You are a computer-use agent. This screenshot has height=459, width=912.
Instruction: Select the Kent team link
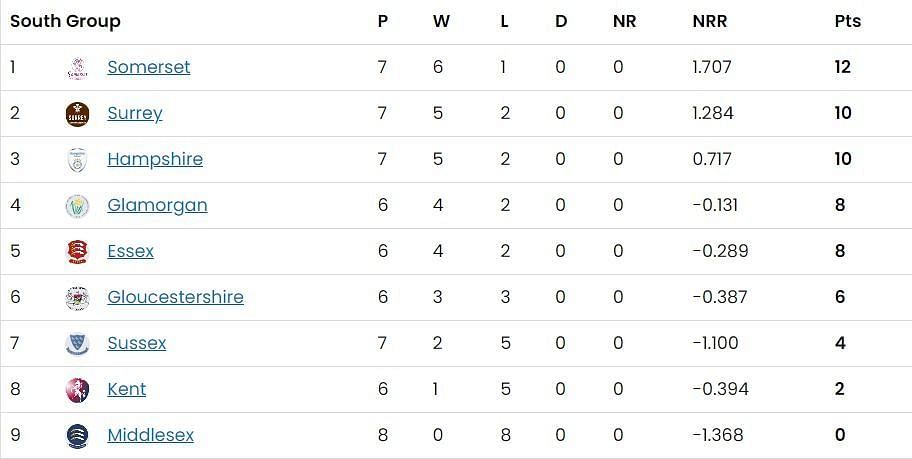126,389
